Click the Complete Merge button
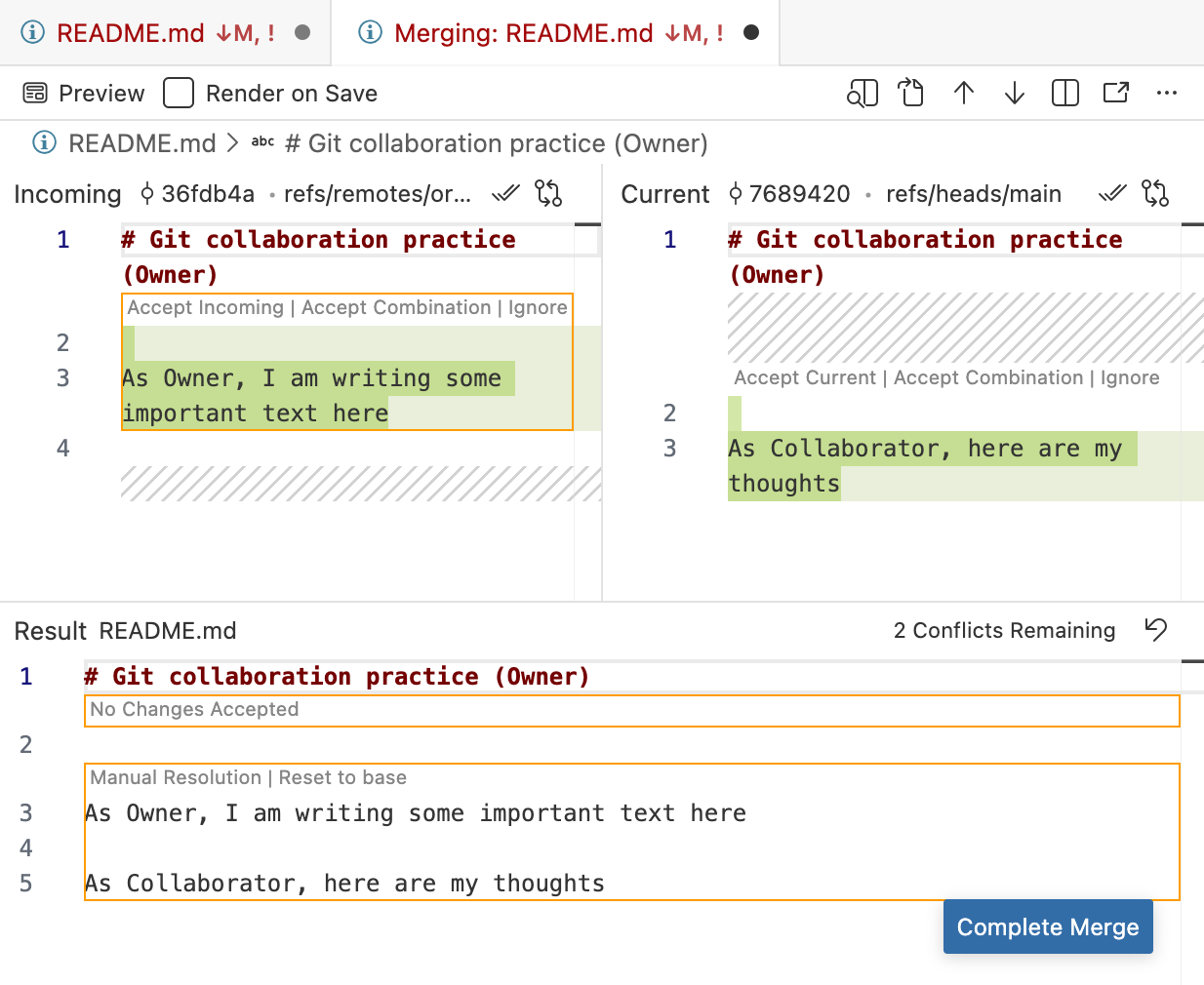This screenshot has width=1204, height=985. [1048, 926]
